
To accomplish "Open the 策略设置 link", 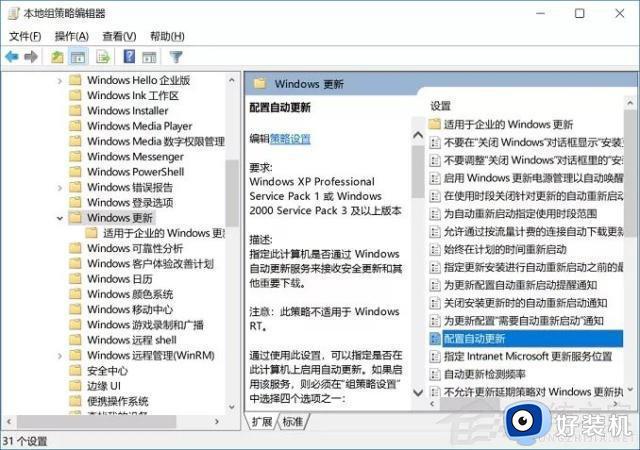I will coord(290,139).
